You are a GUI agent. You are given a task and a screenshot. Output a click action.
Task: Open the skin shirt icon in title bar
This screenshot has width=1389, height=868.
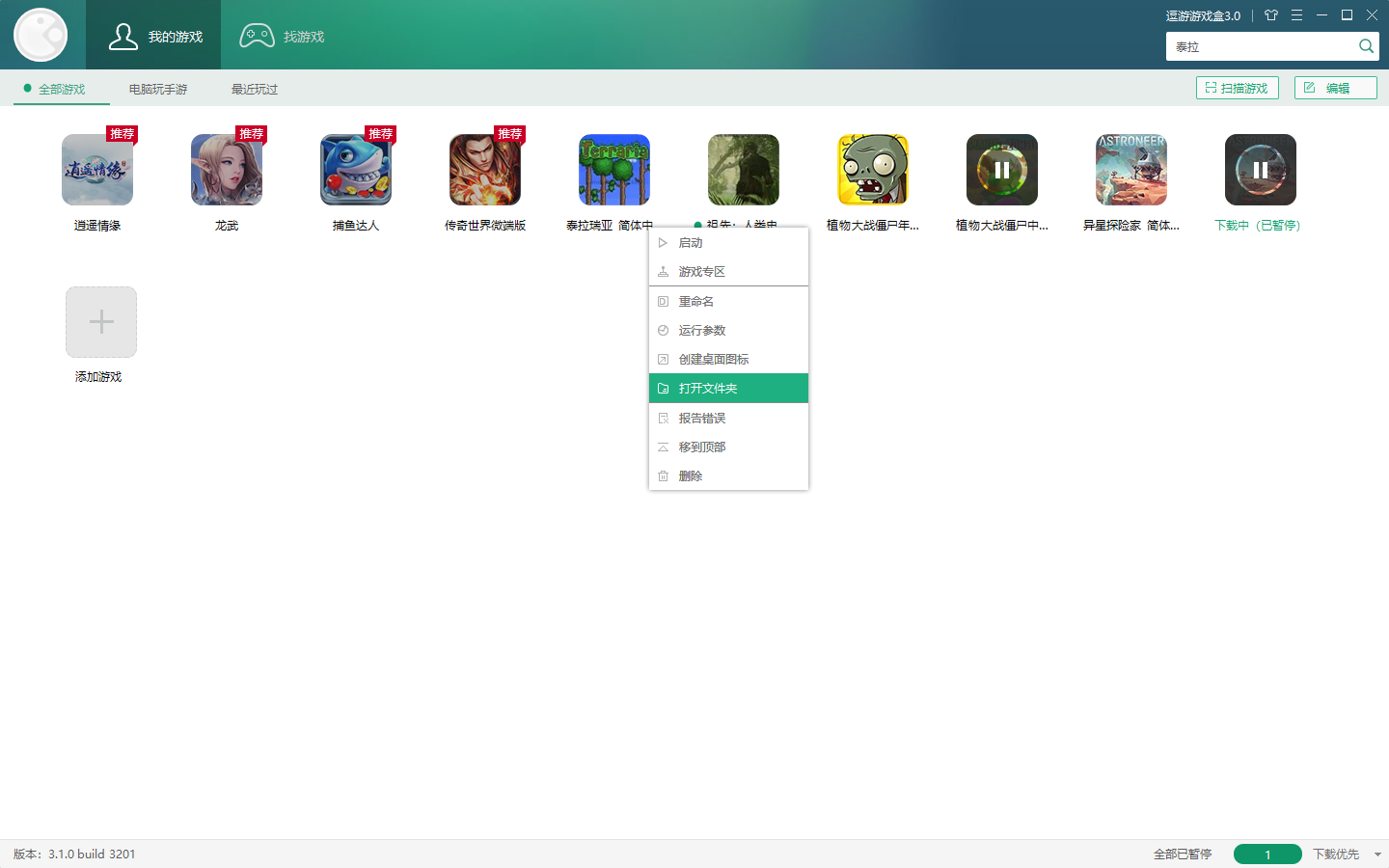point(1271,15)
